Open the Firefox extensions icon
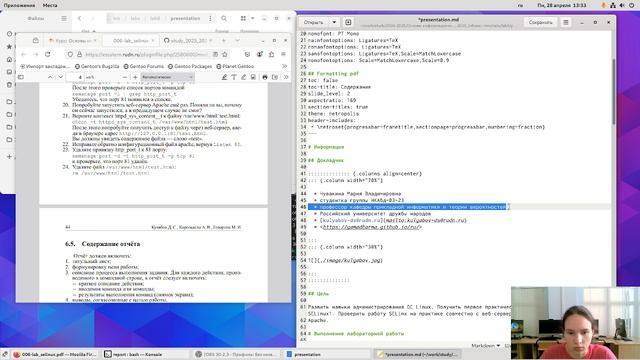Screen dimensions: 640x360 point(271,54)
